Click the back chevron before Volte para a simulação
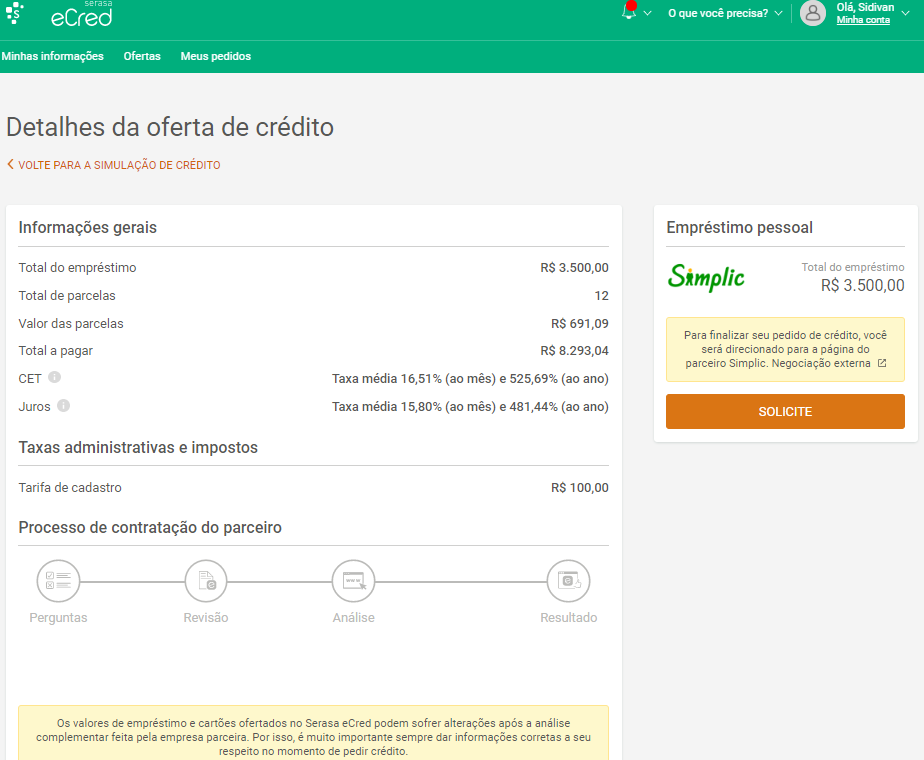Viewport: 924px width, 760px height. [10, 164]
